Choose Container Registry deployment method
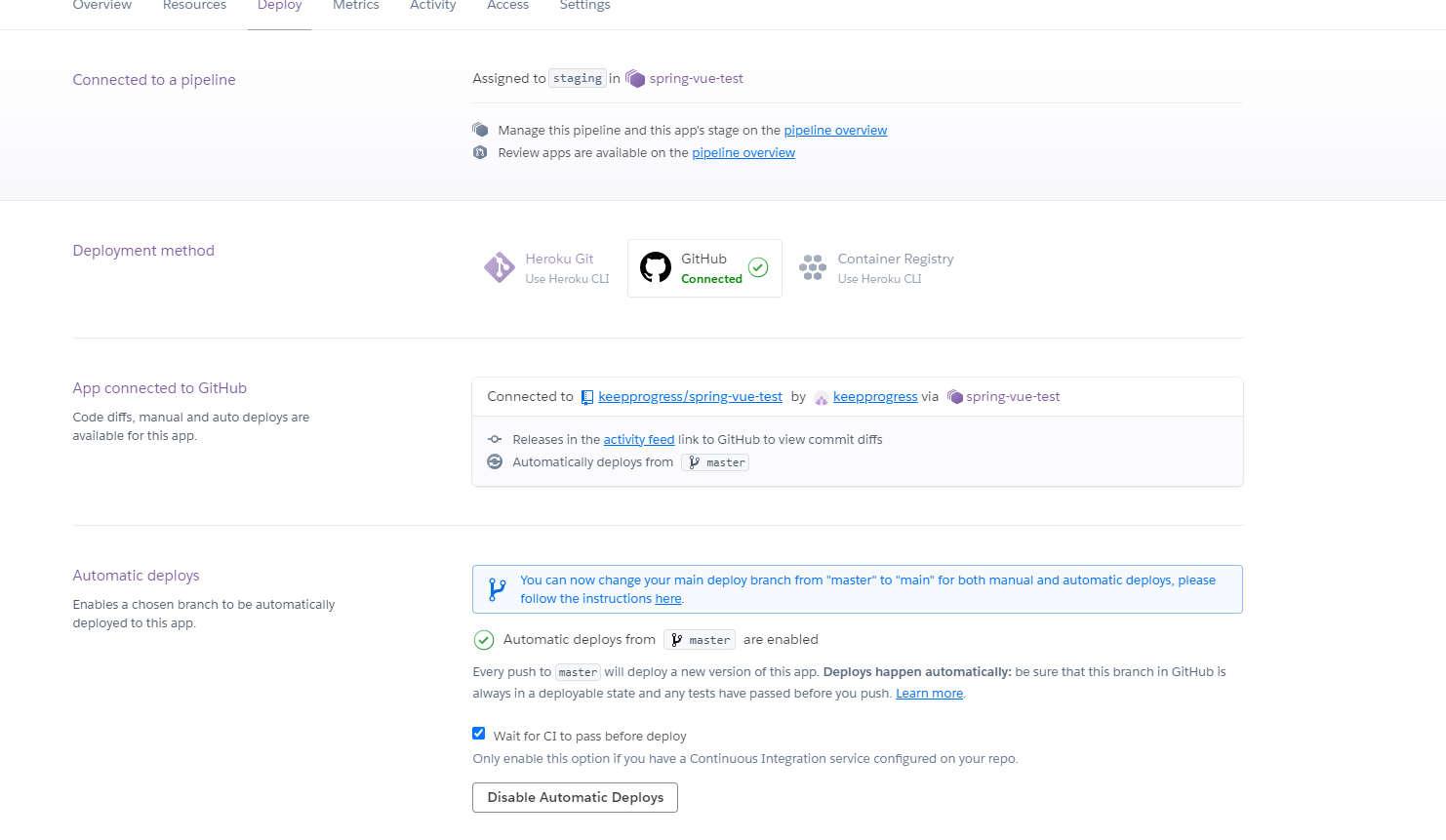The width and height of the screenshot is (1446, 840). tap(875, 268)
